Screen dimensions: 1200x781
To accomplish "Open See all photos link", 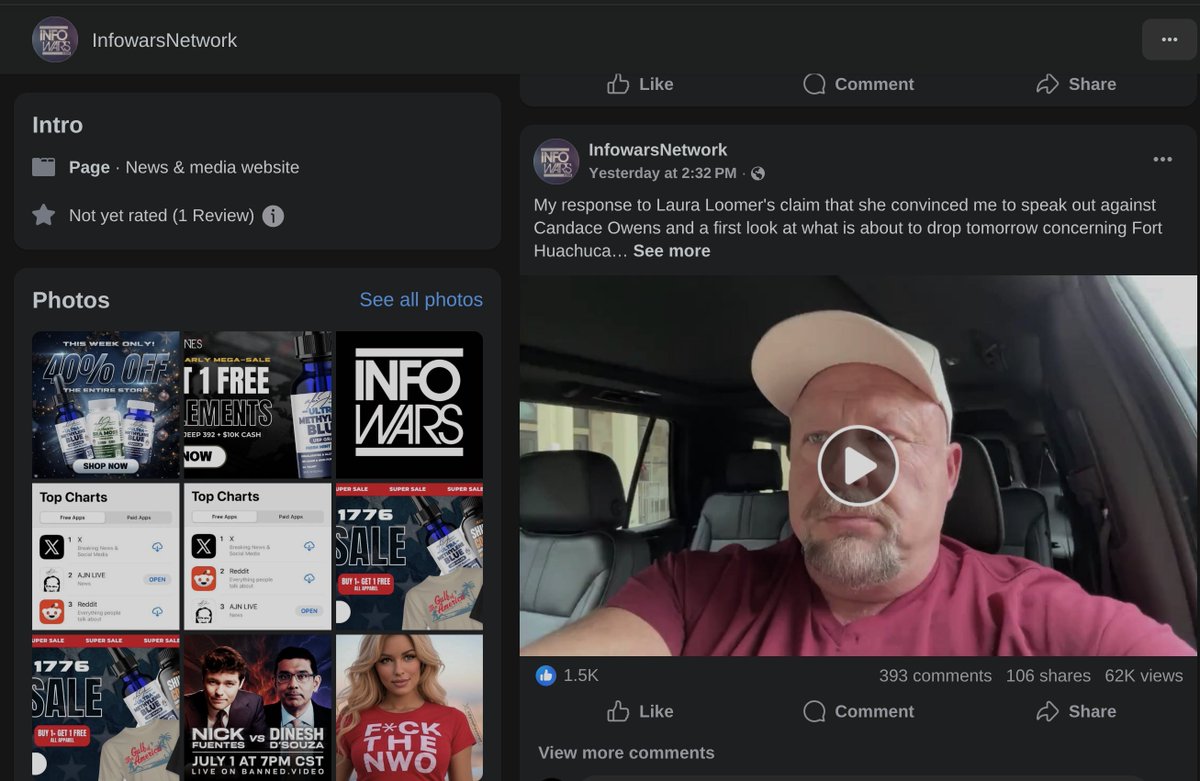I will click(x=421, y=300).
